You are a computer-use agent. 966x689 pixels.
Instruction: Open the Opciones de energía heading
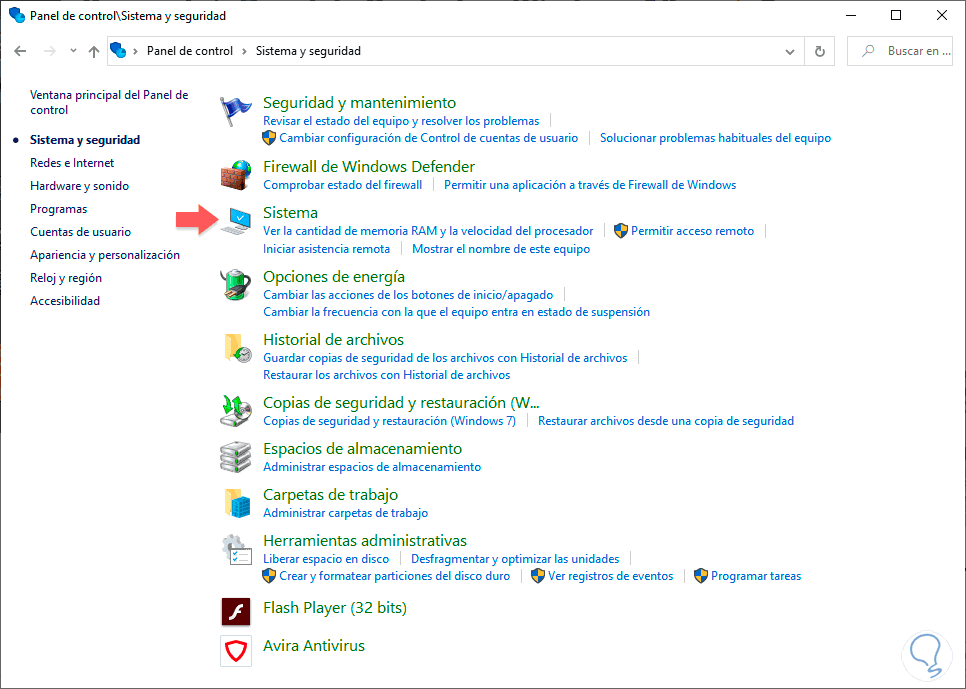[x=333, y=277]
